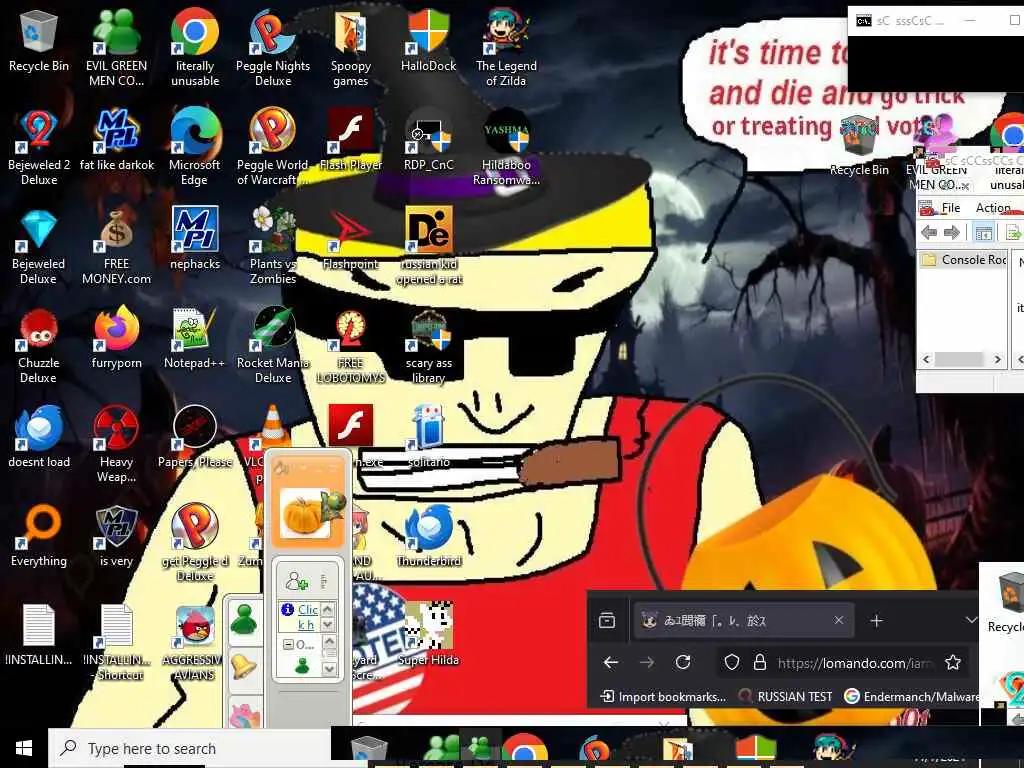Launch HalloDock desktop shortcut
The image size is (1024, 768).
(428, 40)
